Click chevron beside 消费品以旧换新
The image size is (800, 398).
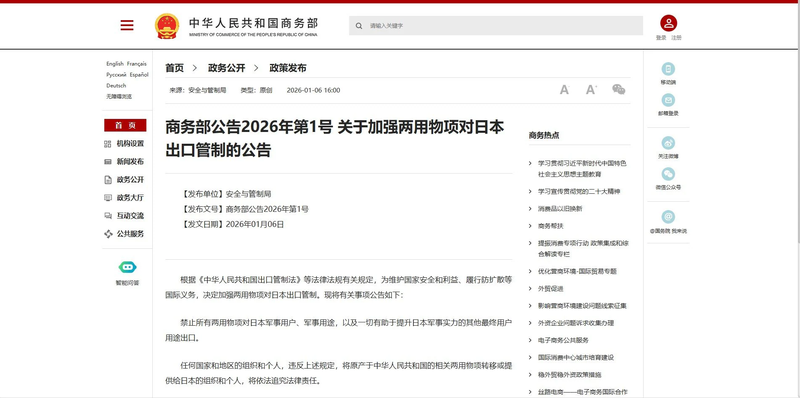click(530, 209)
